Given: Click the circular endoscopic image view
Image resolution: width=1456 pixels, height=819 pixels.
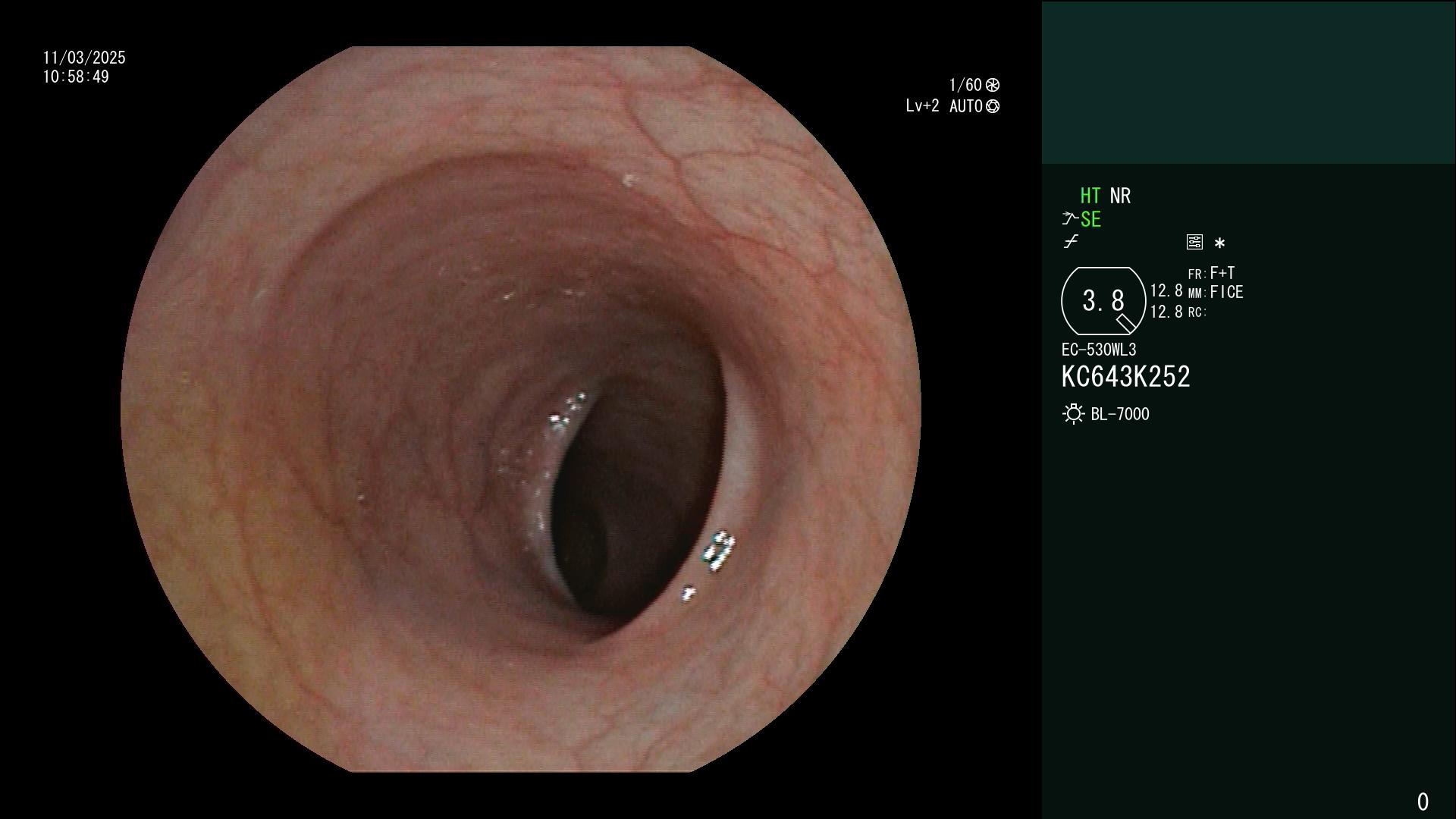Looking at the screenshot, I should (x=521, y=409).
